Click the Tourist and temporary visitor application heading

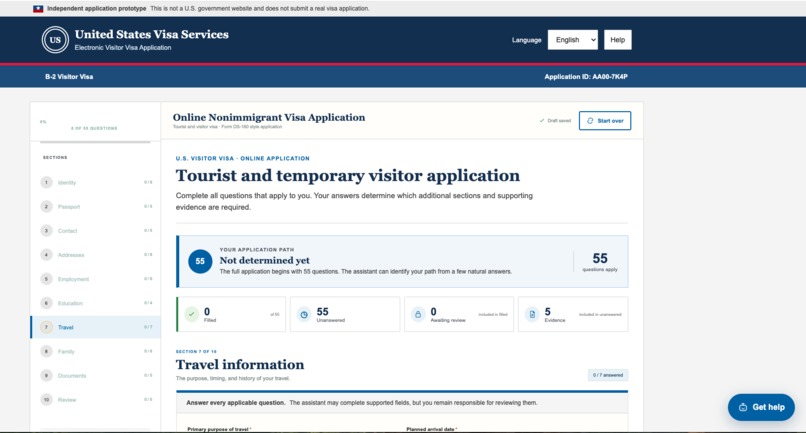pyautogui.click(x=347, y=176)
